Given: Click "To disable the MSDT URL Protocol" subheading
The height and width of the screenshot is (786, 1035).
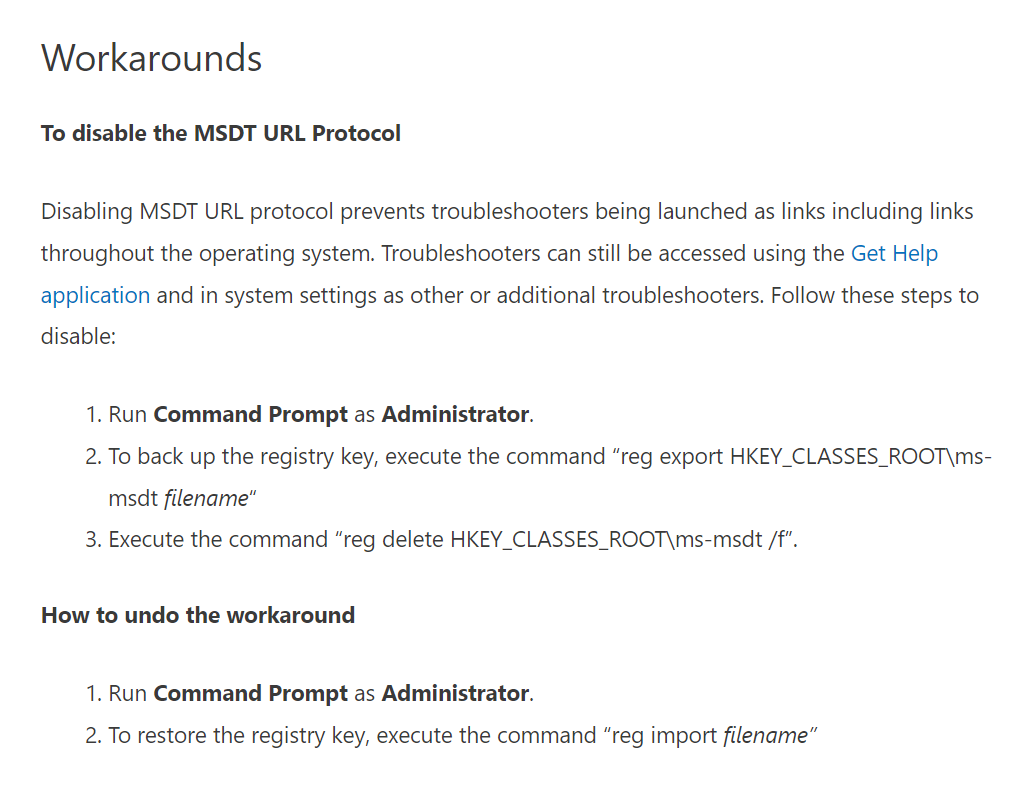Looking at the screenshot, I should point(220,133).
